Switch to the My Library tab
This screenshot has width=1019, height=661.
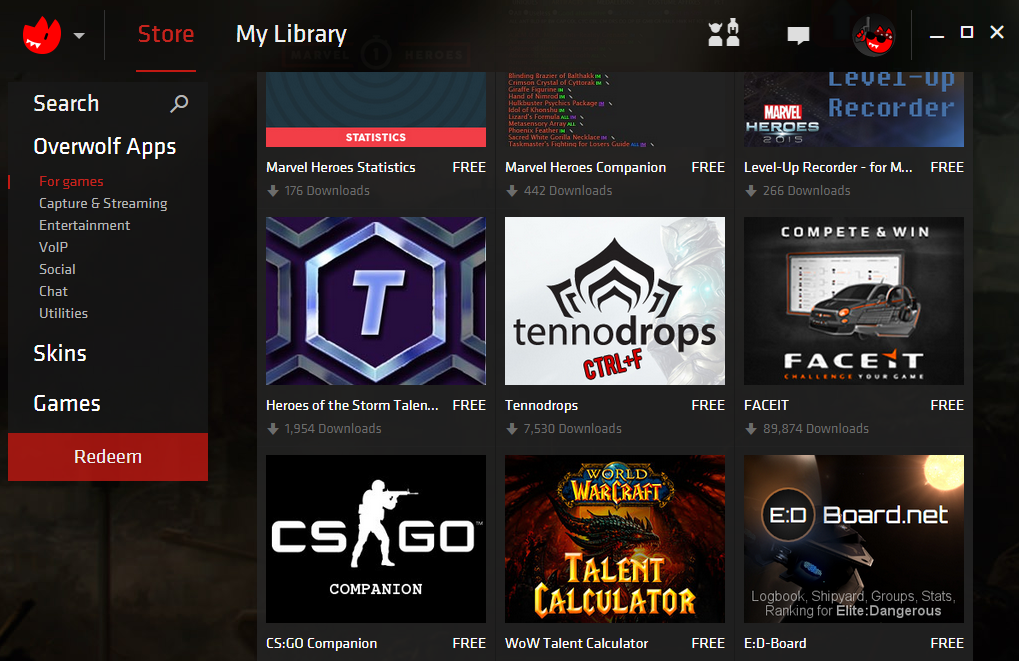[x=291, y=34]
